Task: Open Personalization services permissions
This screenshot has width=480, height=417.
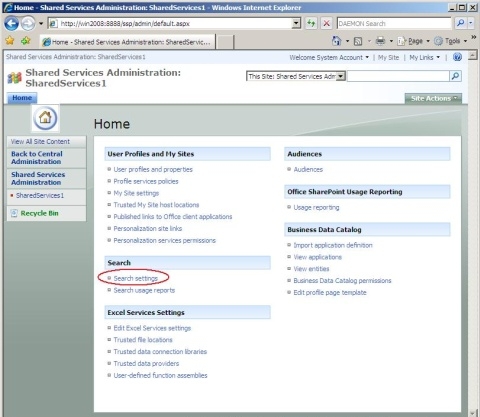Action: (x=164, y=240)
